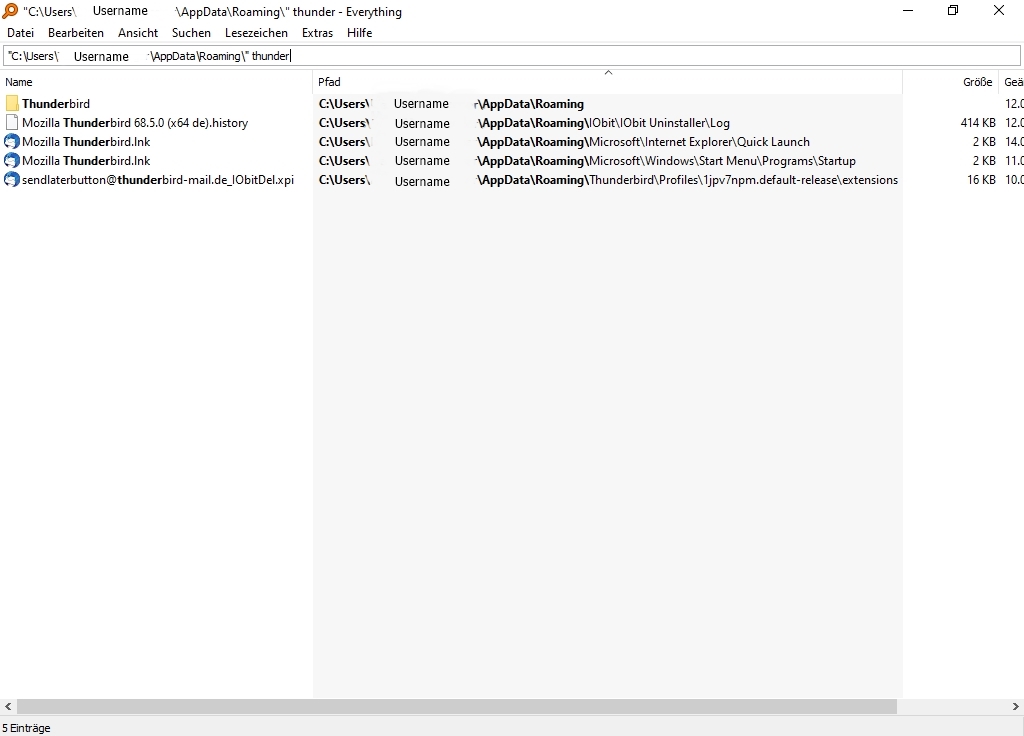Open the Extras menu
The image size is (1024, 736).
[317, 33]
